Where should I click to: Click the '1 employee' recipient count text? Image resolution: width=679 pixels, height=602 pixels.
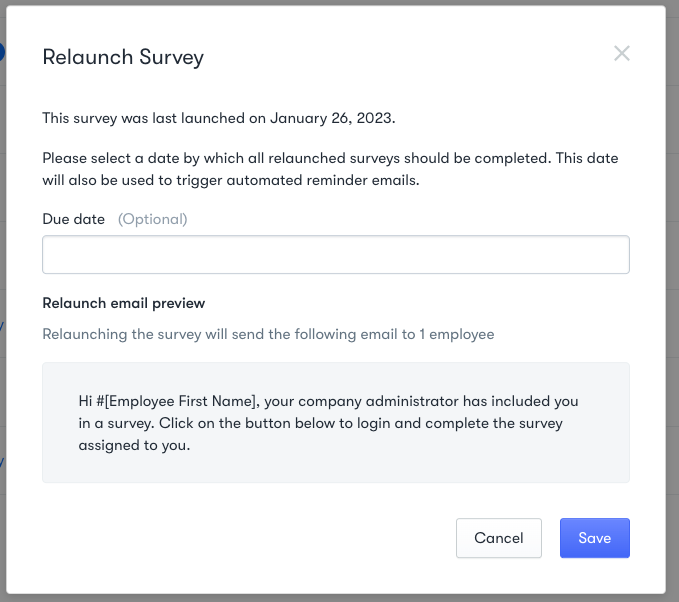click(456, 334)
